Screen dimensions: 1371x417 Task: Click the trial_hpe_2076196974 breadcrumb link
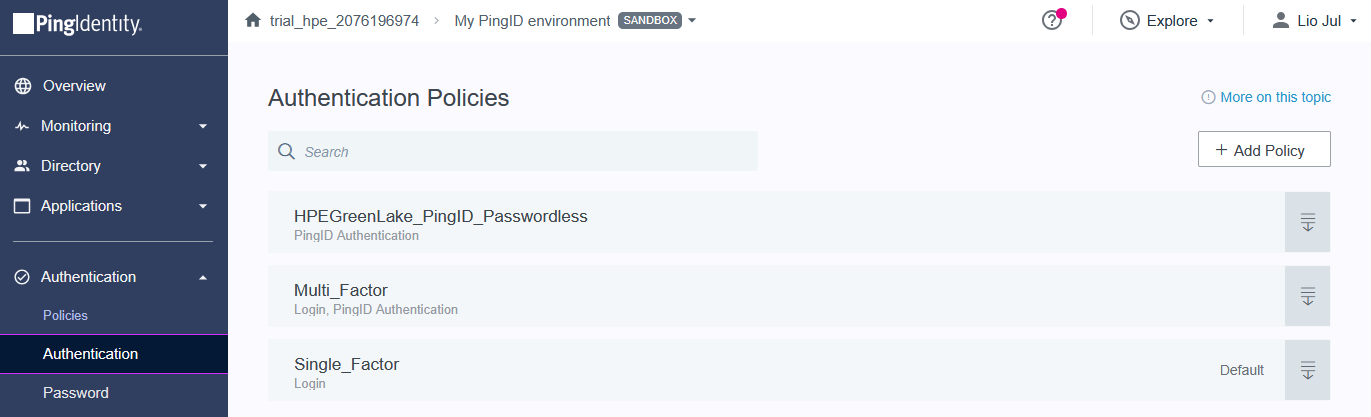(344, 20)
